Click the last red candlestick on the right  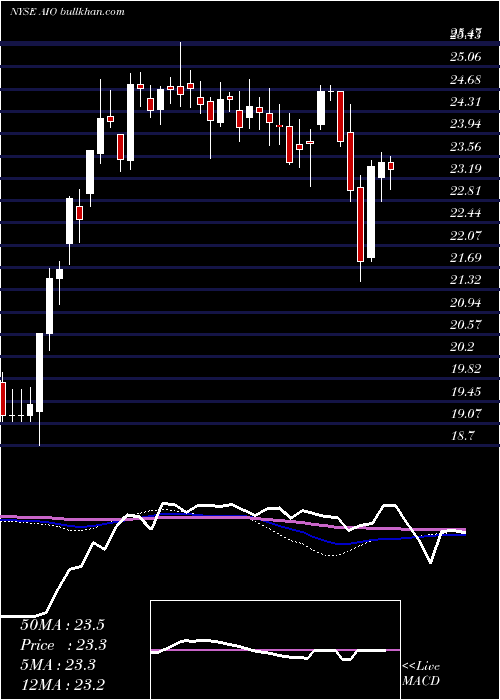click(391, 166)
